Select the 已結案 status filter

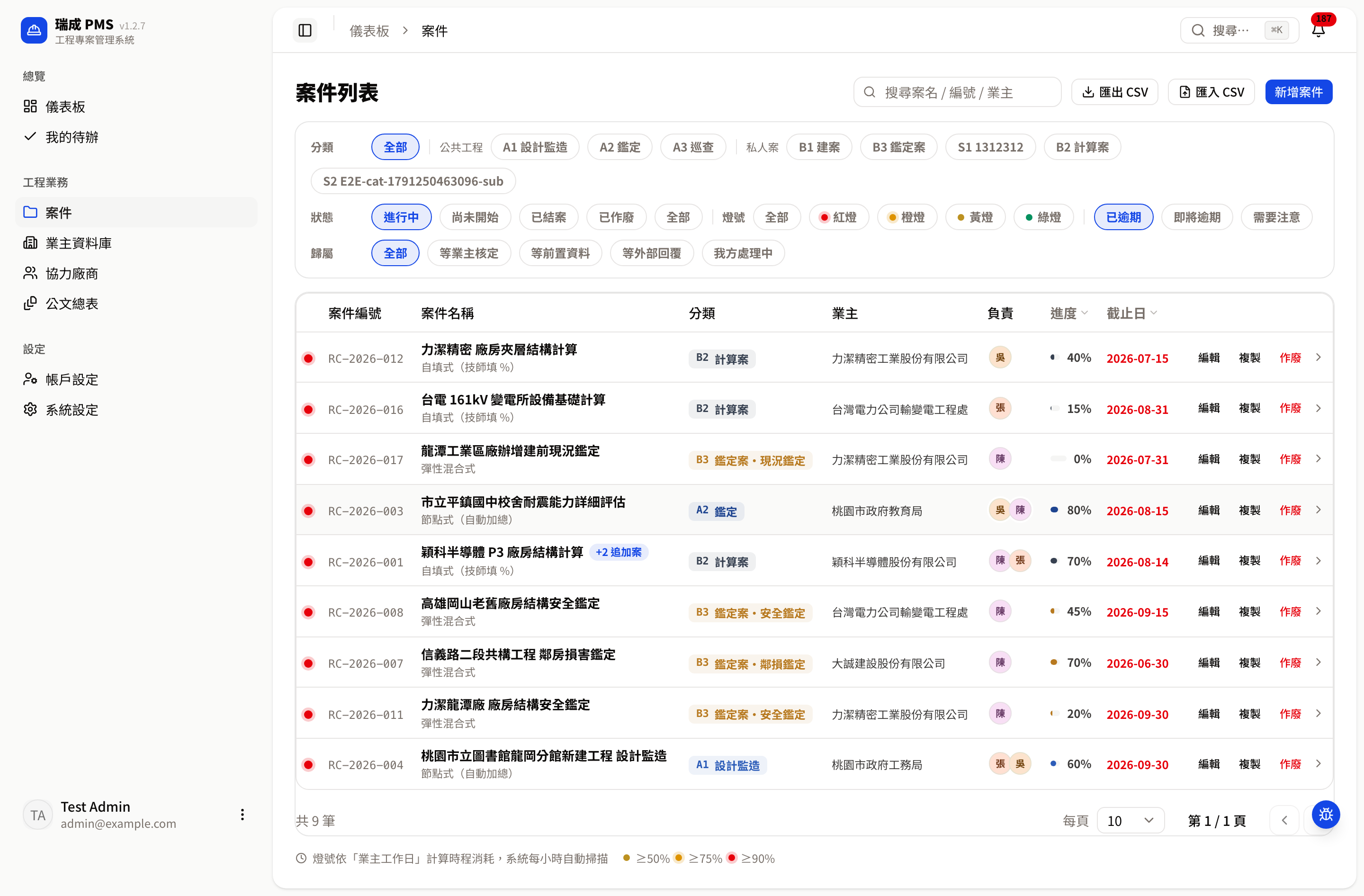(x=548, y=217)
